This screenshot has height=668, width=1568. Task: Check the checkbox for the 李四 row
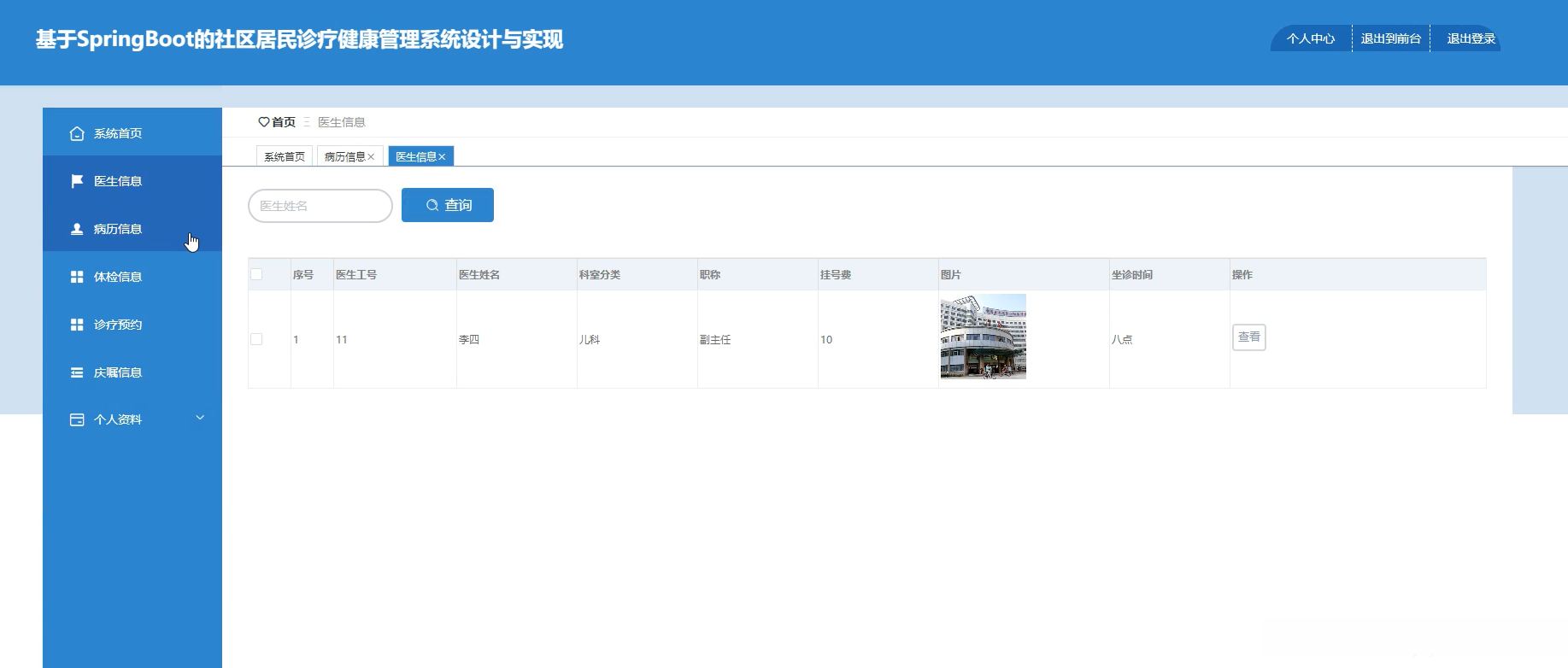256,339
